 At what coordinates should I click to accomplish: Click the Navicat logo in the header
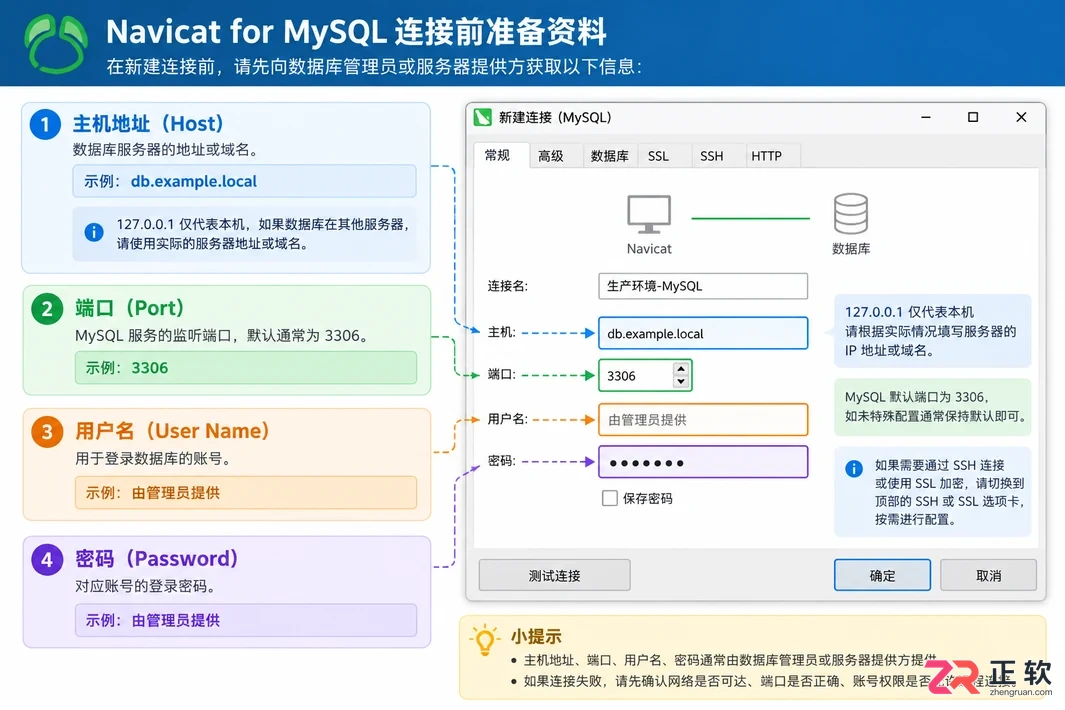[56, 44]
